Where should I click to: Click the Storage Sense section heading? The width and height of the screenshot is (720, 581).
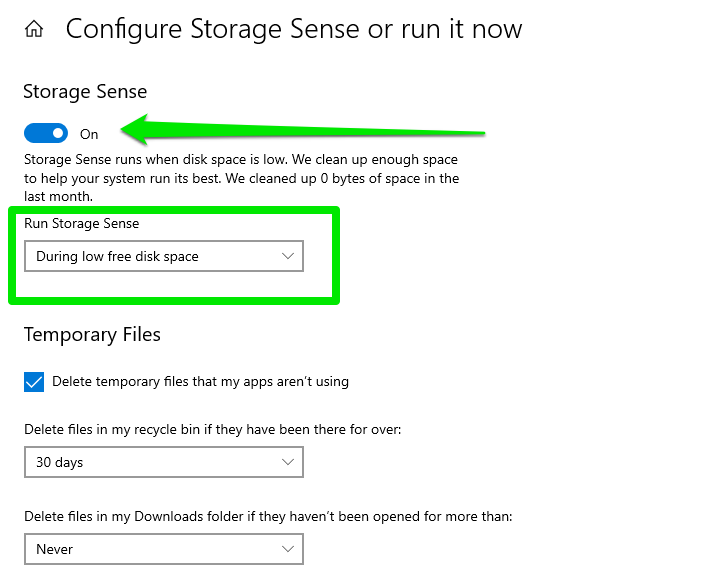tap(85, 91)
